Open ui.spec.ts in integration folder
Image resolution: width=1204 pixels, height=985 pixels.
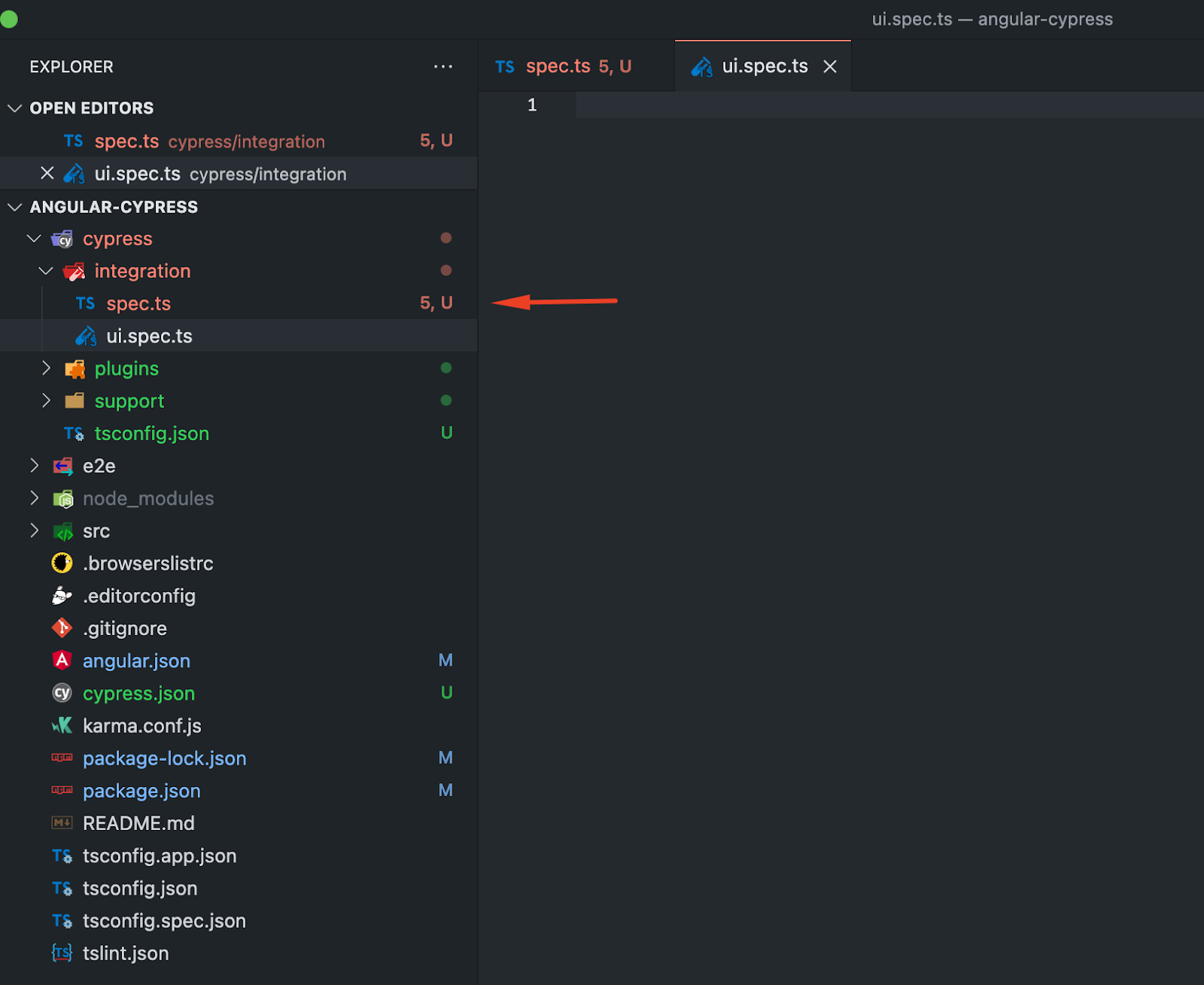pyautogui.click(x=239, y=336)
